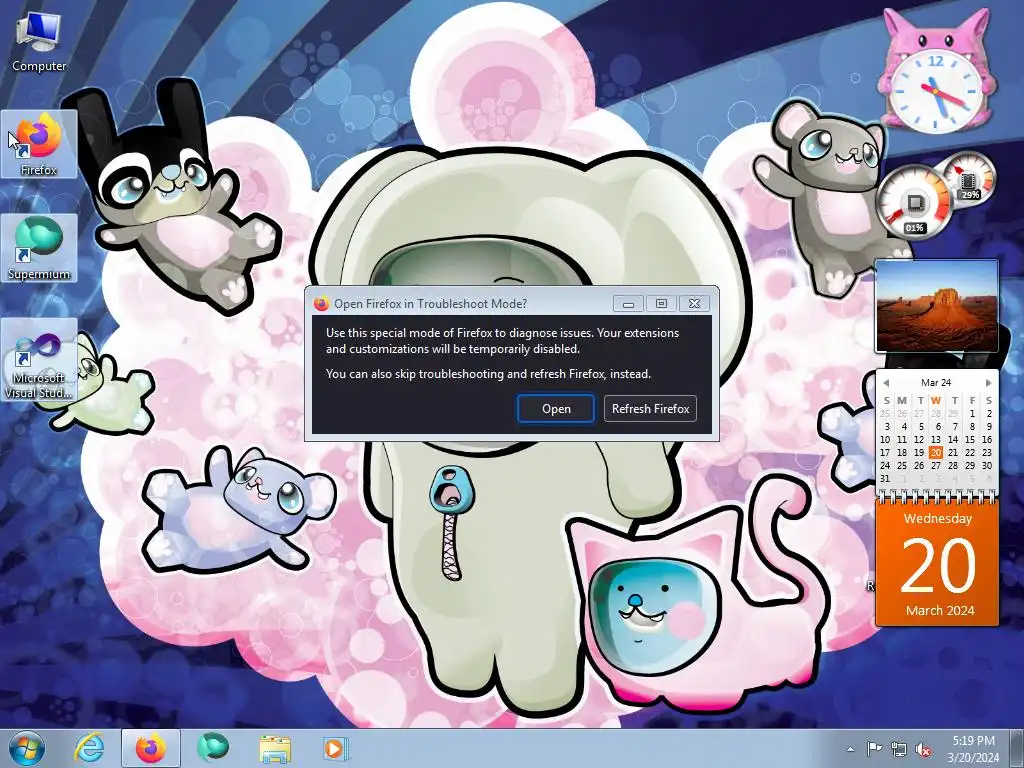This screenshot has height=768, width=1024.
Task: Click the large orange Wednesday 20 date gadget
Action: point(937,563)
